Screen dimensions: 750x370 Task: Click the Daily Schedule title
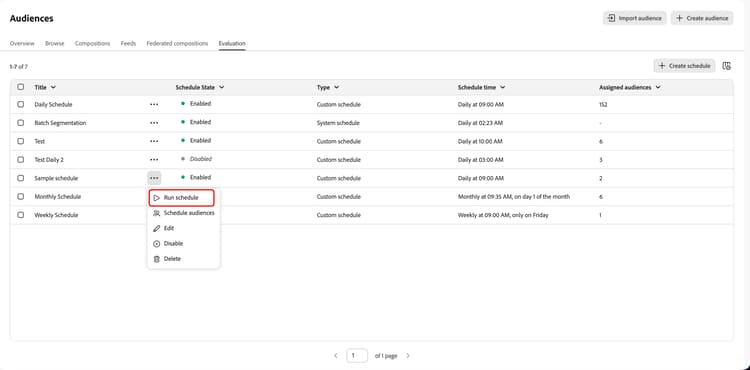(53, 104)
